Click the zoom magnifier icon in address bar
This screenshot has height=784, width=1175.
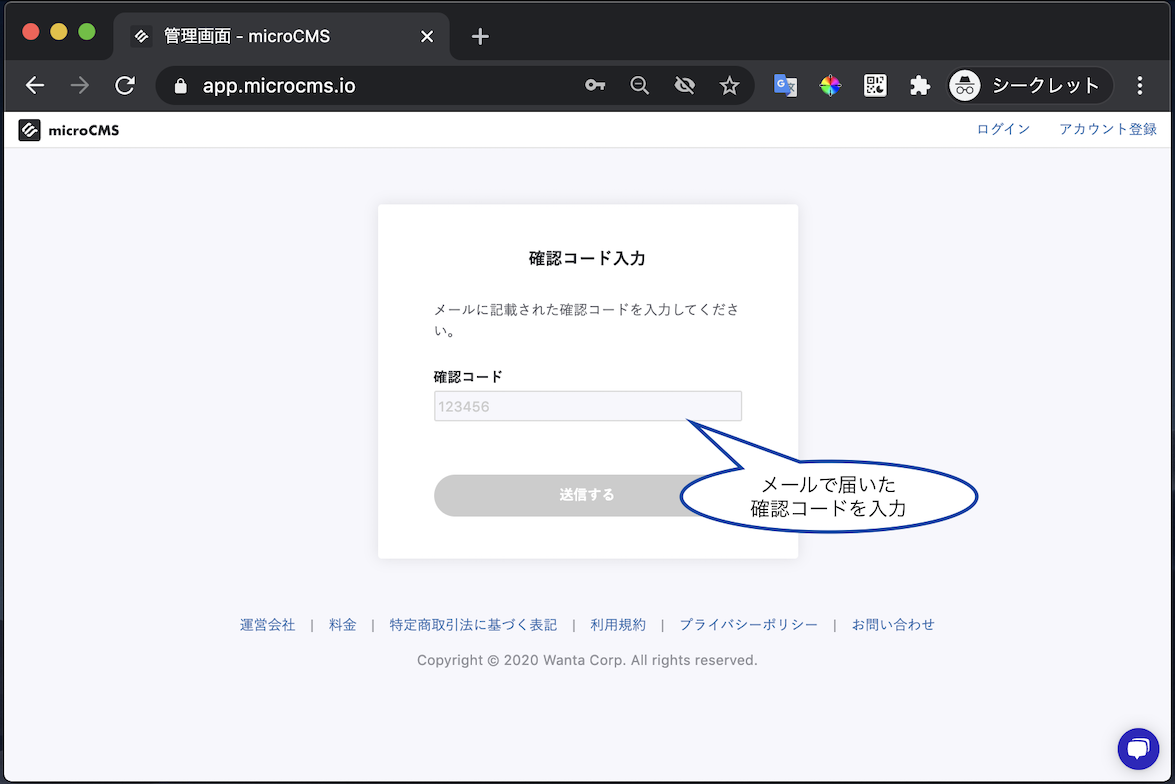pos(639,85)
